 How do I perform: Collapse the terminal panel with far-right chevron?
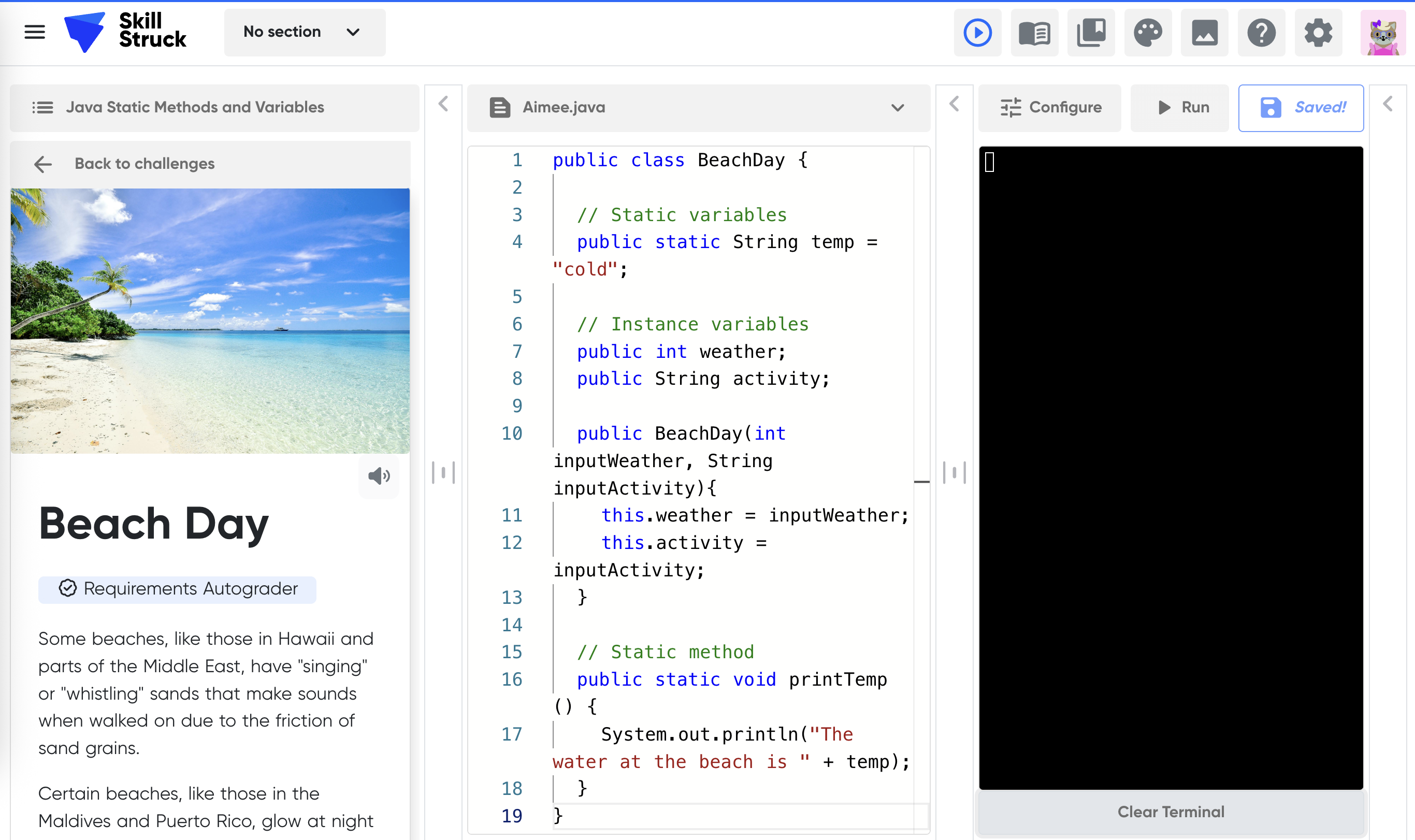click(x=1388, y=104)
